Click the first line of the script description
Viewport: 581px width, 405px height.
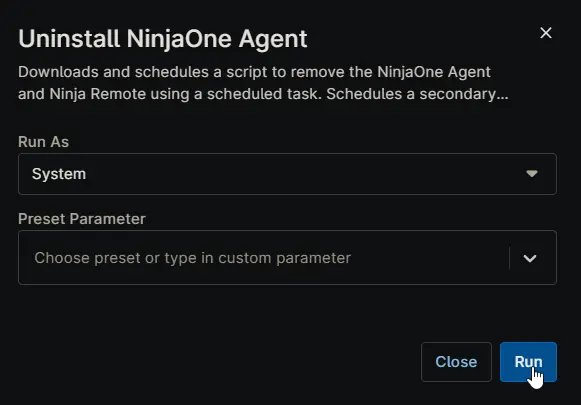254,72
